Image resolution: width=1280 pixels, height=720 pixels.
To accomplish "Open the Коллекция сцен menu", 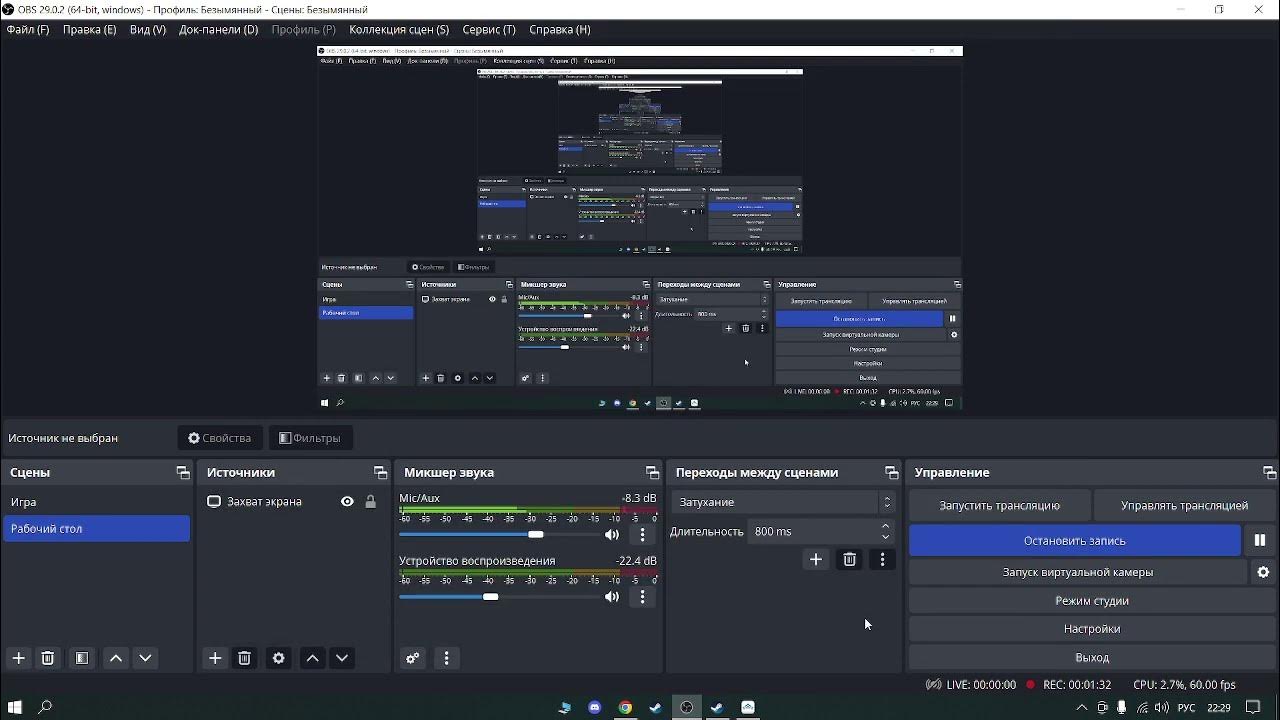I will [399, 30].
